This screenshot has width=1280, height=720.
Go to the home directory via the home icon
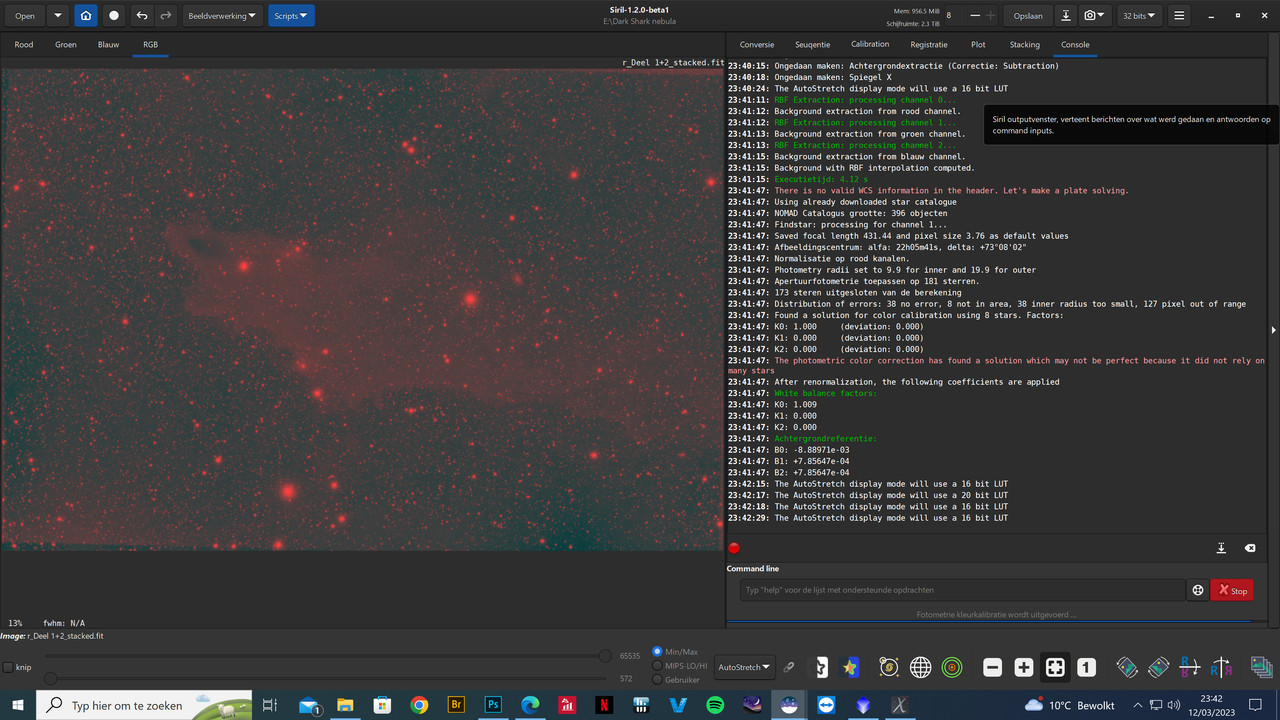coord(86,16)
